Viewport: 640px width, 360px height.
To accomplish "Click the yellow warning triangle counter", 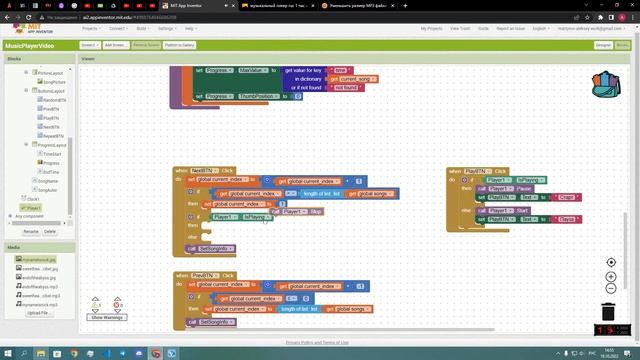I will tap(95, 305).
